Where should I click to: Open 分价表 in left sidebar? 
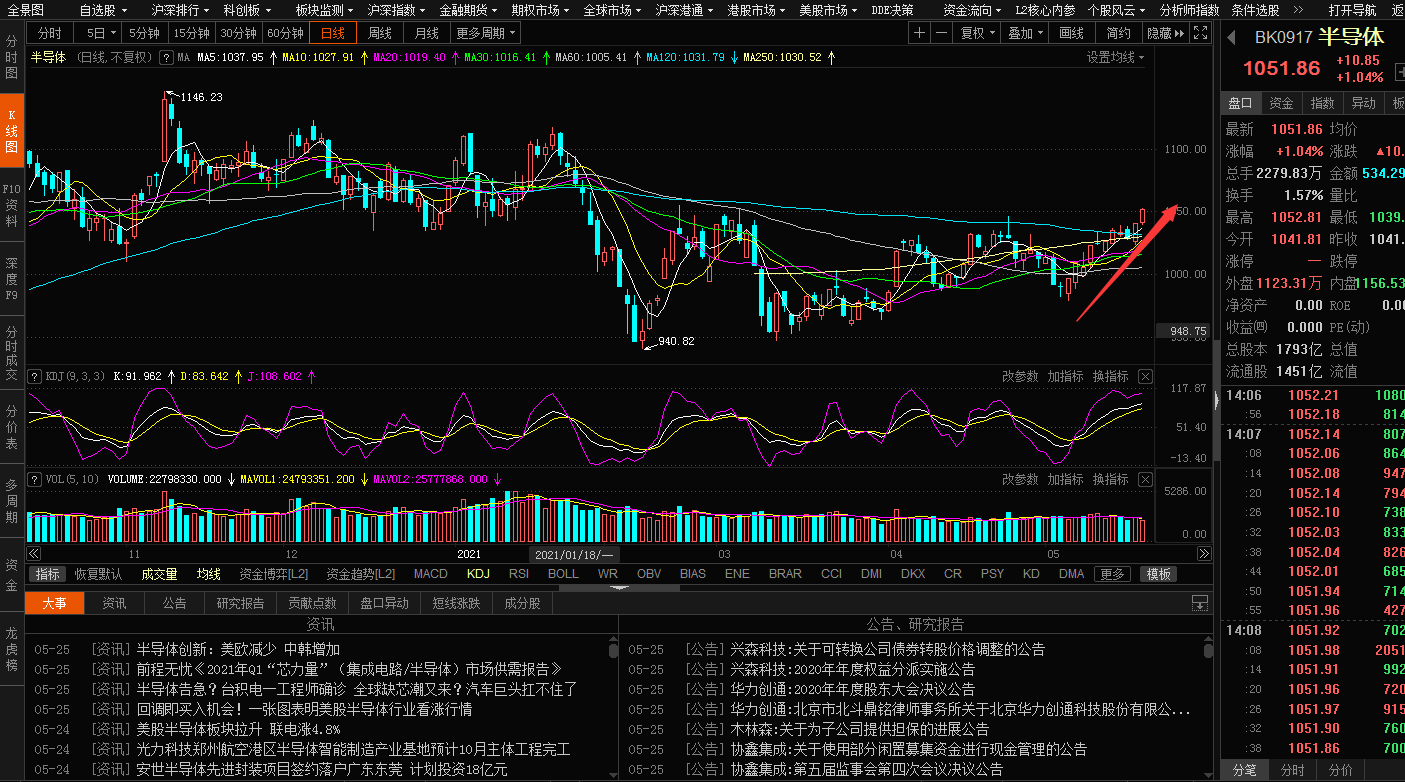click(11, 427)
